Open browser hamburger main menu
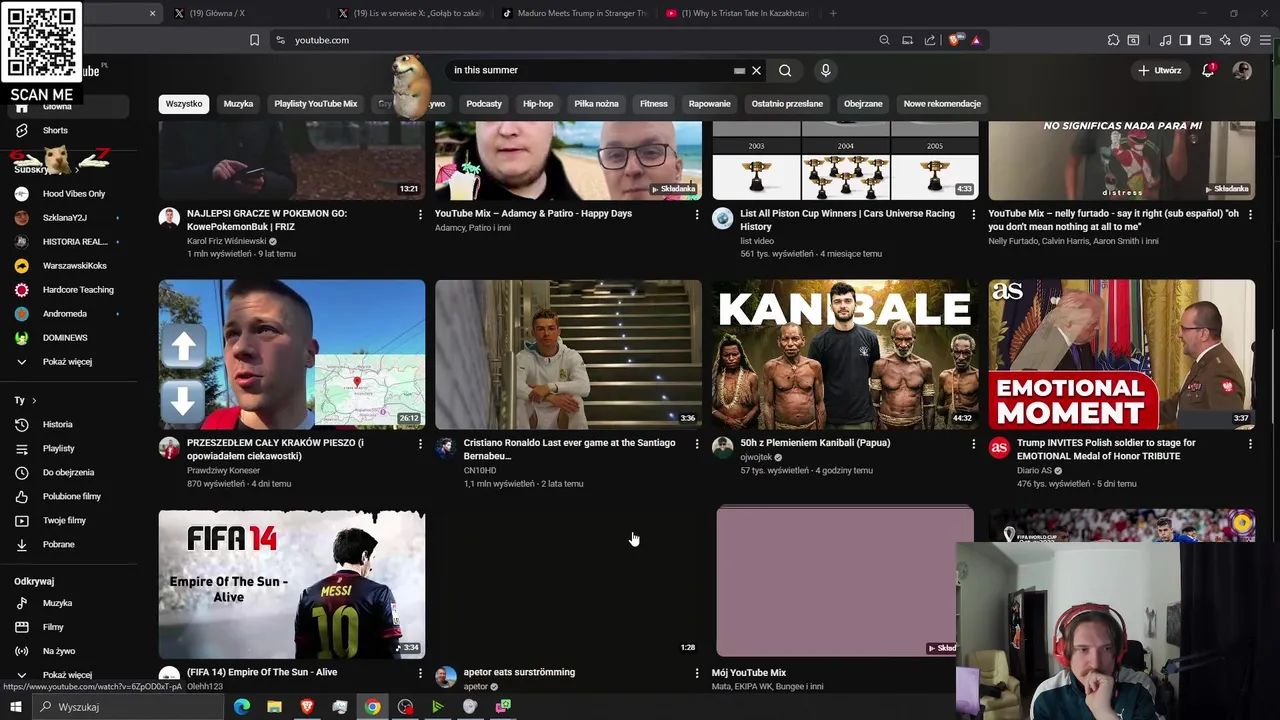The image size is (1280, 720). click(1265, 40)
